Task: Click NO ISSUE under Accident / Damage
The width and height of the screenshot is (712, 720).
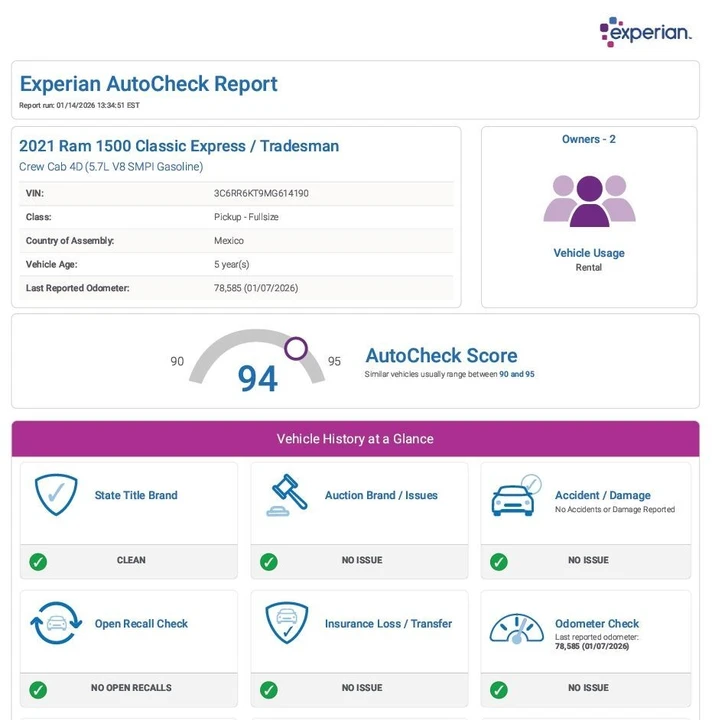Action: coord(589,560)
